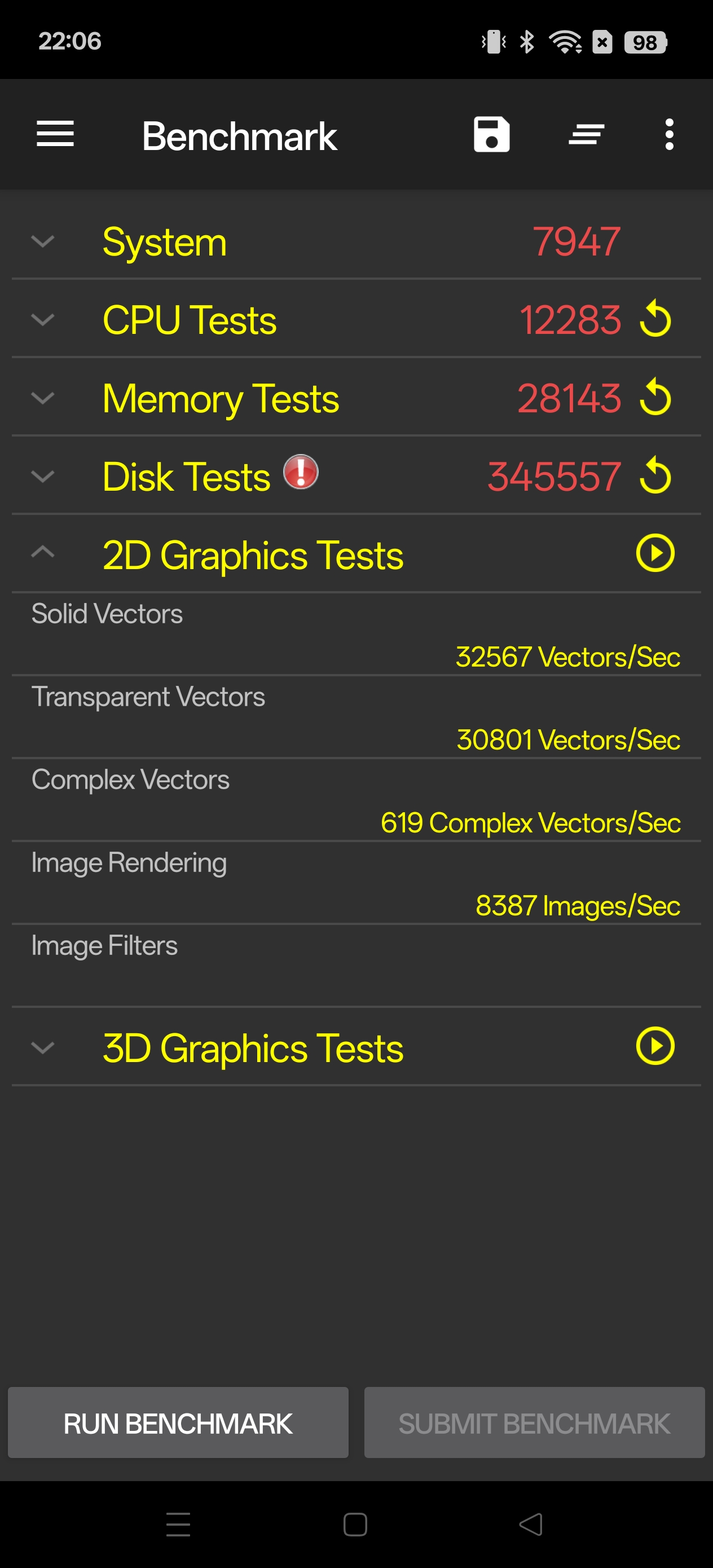Screen dimensions: 713x1568
Task: Tap the save results floppy icon
Action: [x=491, y=134]
